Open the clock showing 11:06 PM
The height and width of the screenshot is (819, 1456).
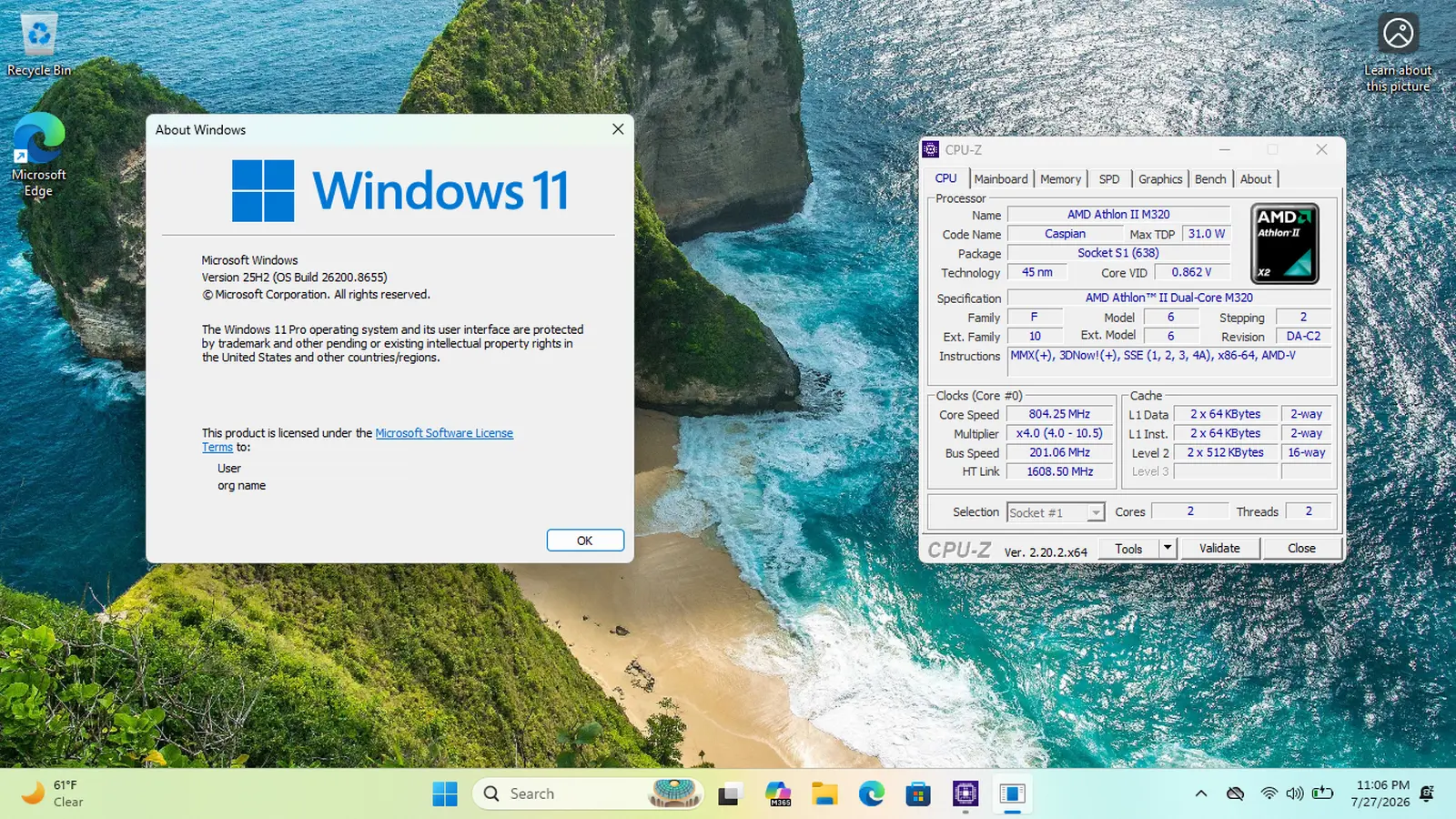point(1382,794)
